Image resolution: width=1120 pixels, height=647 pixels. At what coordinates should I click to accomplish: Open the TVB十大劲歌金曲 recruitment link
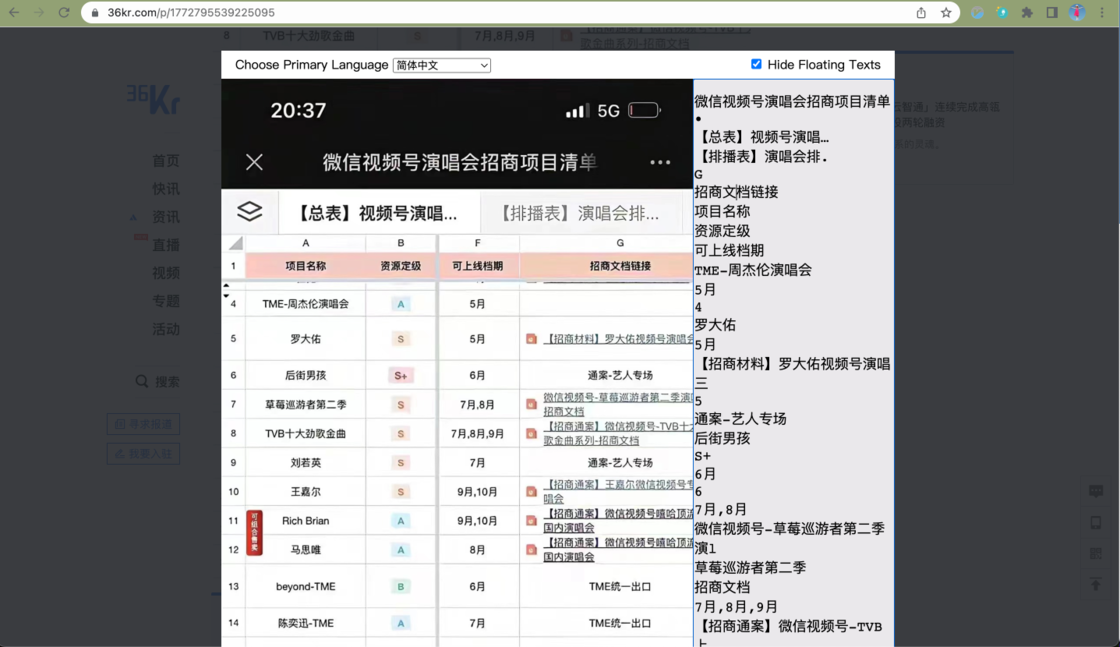(619, 433)
